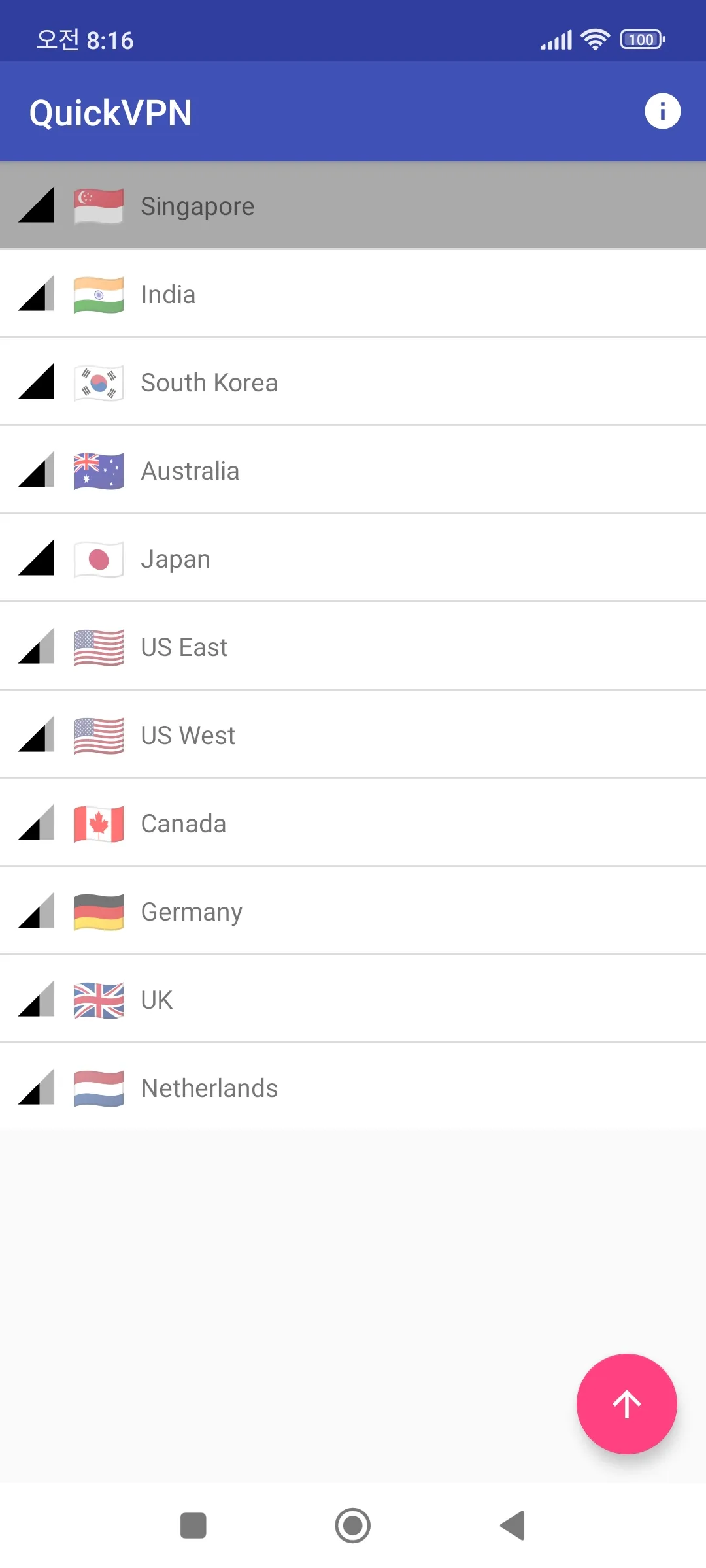Tap the recent apps square button
Screen dimensions: 706x1568
[x=193, y=1526]
